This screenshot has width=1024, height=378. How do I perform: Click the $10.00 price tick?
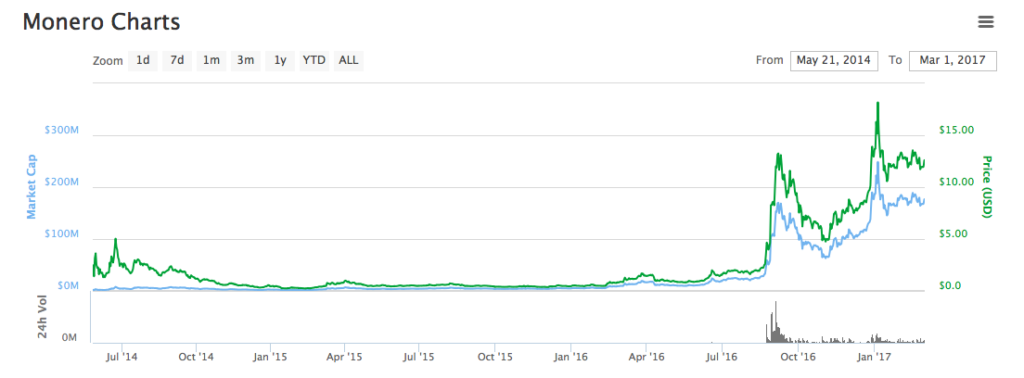tap(956, 182)
